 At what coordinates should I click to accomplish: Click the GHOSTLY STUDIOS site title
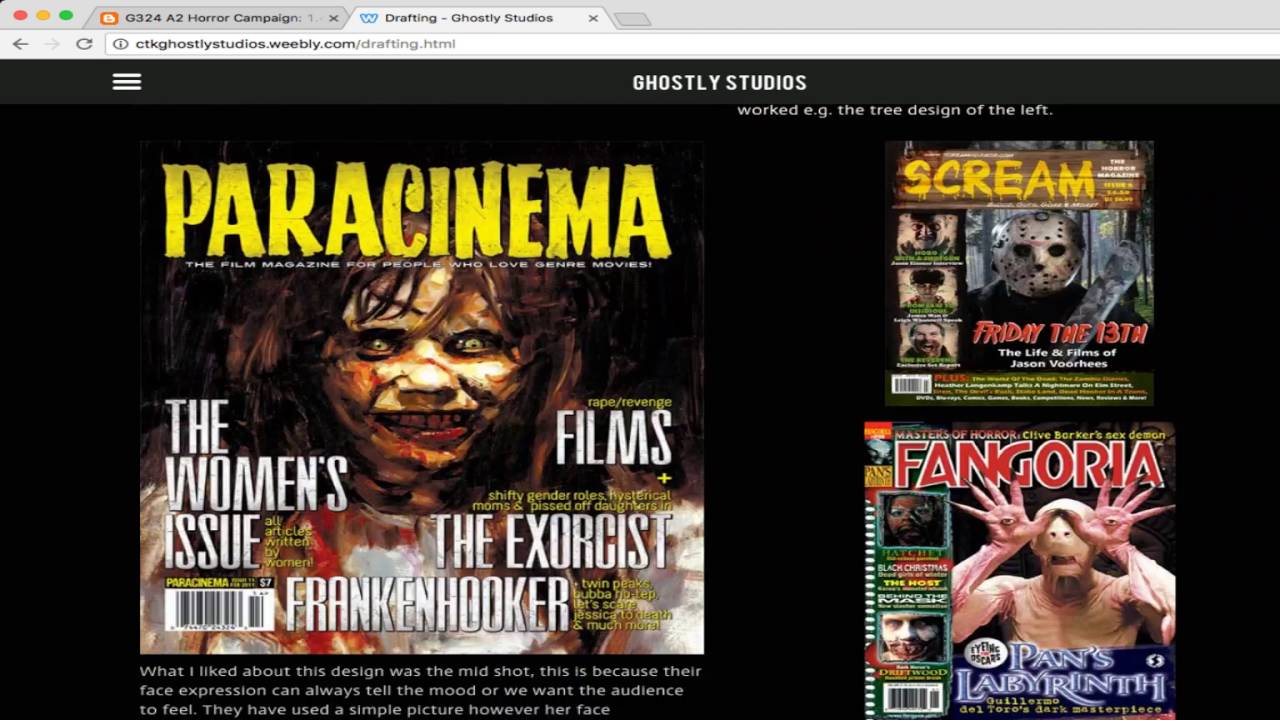click(x=719, y=82)
